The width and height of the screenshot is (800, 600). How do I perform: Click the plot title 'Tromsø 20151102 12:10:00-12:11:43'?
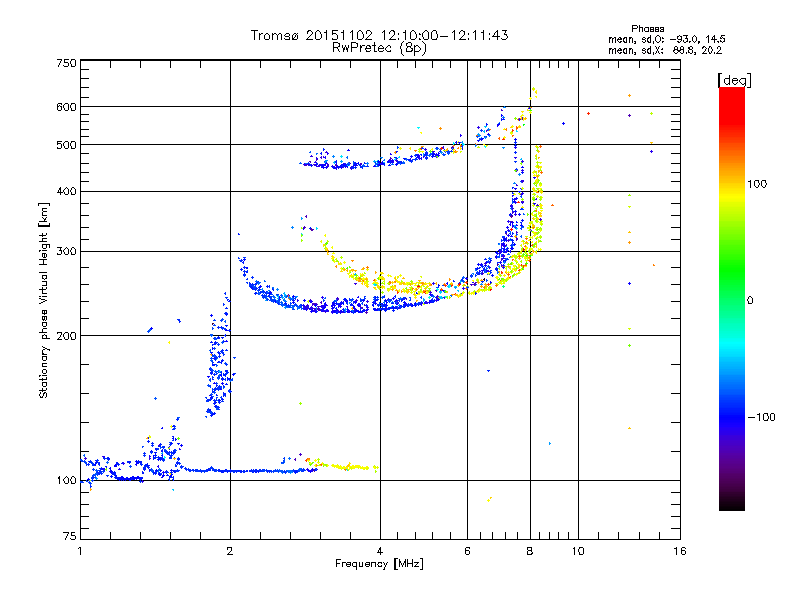point(379,35)
